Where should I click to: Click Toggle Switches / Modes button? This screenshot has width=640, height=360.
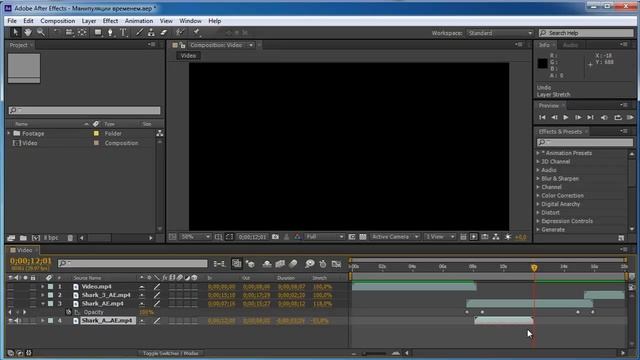click(x=171, y=353)
